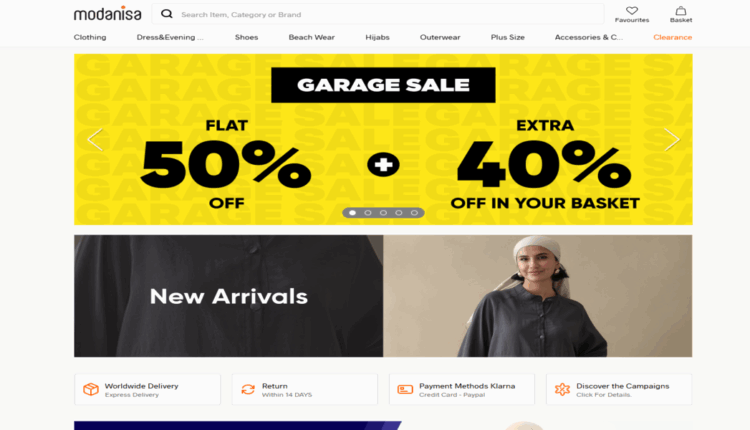Select the second carousel dot
The width and height of the screenshot is (750, 430).
(x=368, y=213)
